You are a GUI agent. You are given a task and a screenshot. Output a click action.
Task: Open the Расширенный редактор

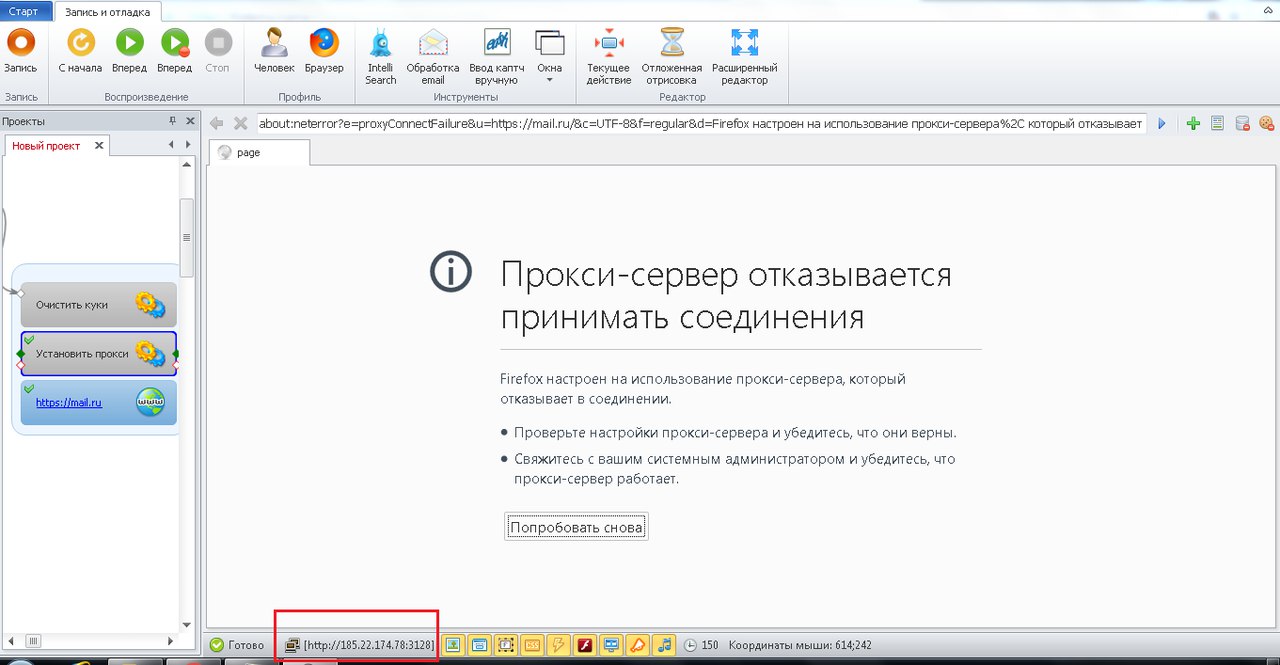744,57
